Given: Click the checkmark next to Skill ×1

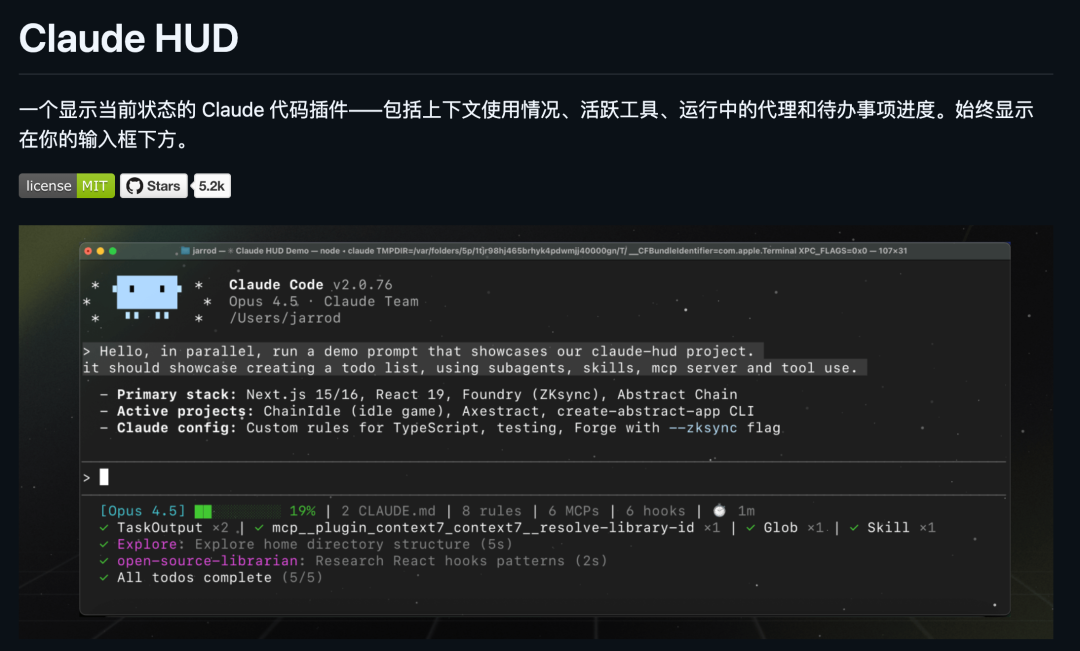Looking at the screenshot, I should [852, 527].
